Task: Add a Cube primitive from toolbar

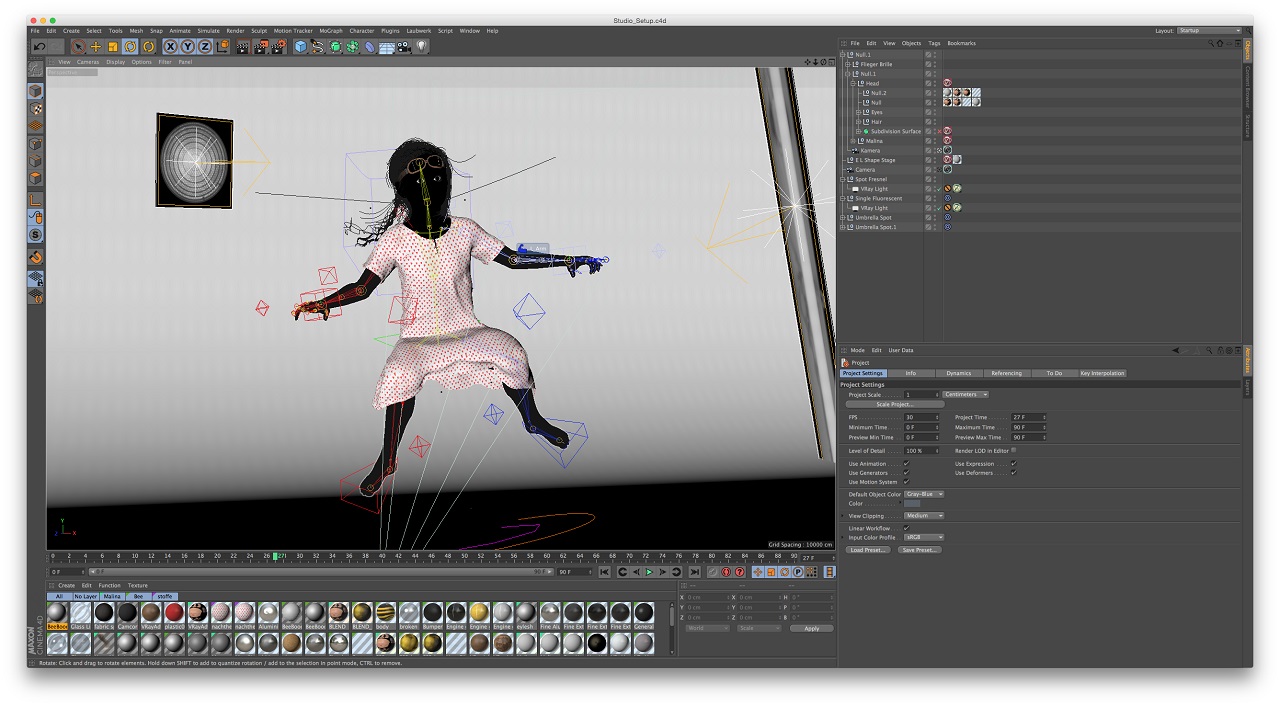Action: tap(301, 46)
